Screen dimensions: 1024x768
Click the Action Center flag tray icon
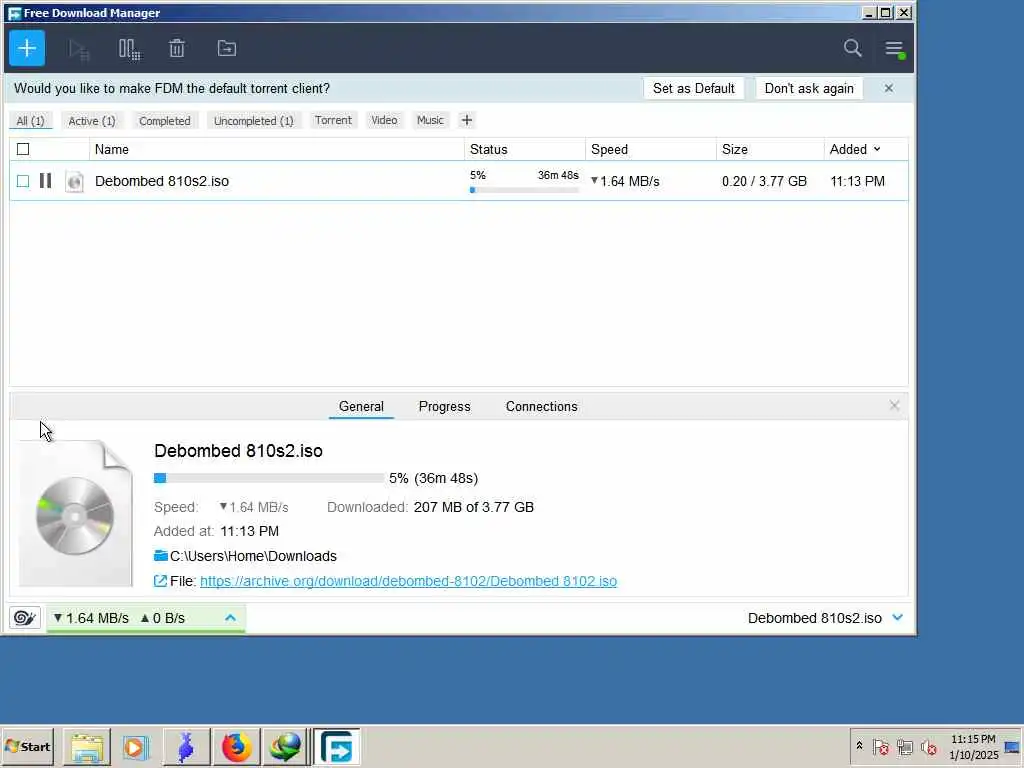tap(880, 746)
